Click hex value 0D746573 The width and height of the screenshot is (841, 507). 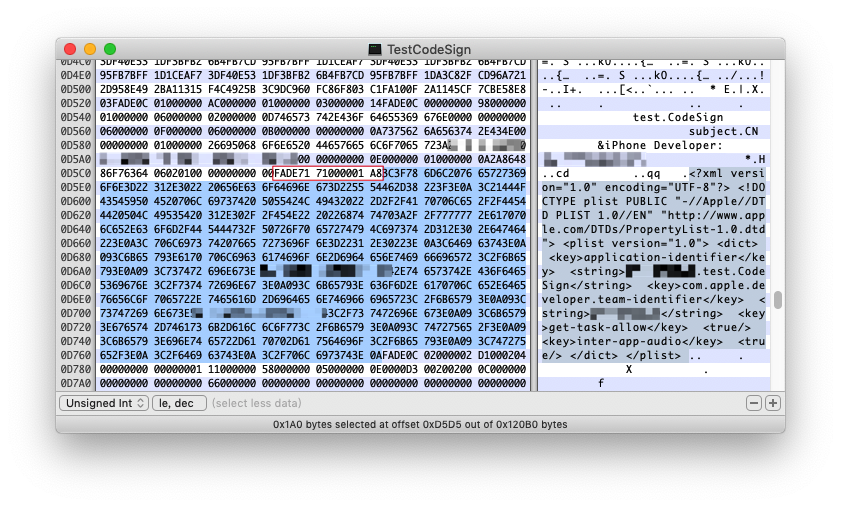point(286,117)
